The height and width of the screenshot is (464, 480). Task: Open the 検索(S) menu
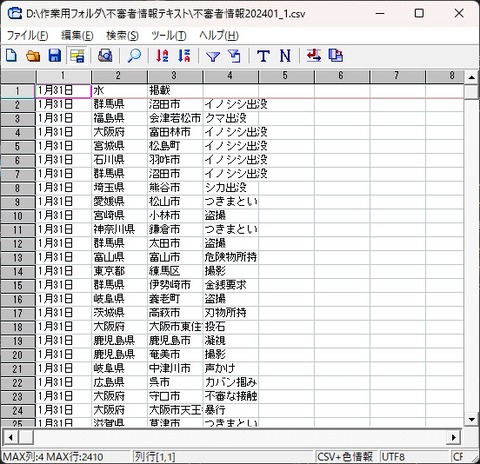(122, 35)
